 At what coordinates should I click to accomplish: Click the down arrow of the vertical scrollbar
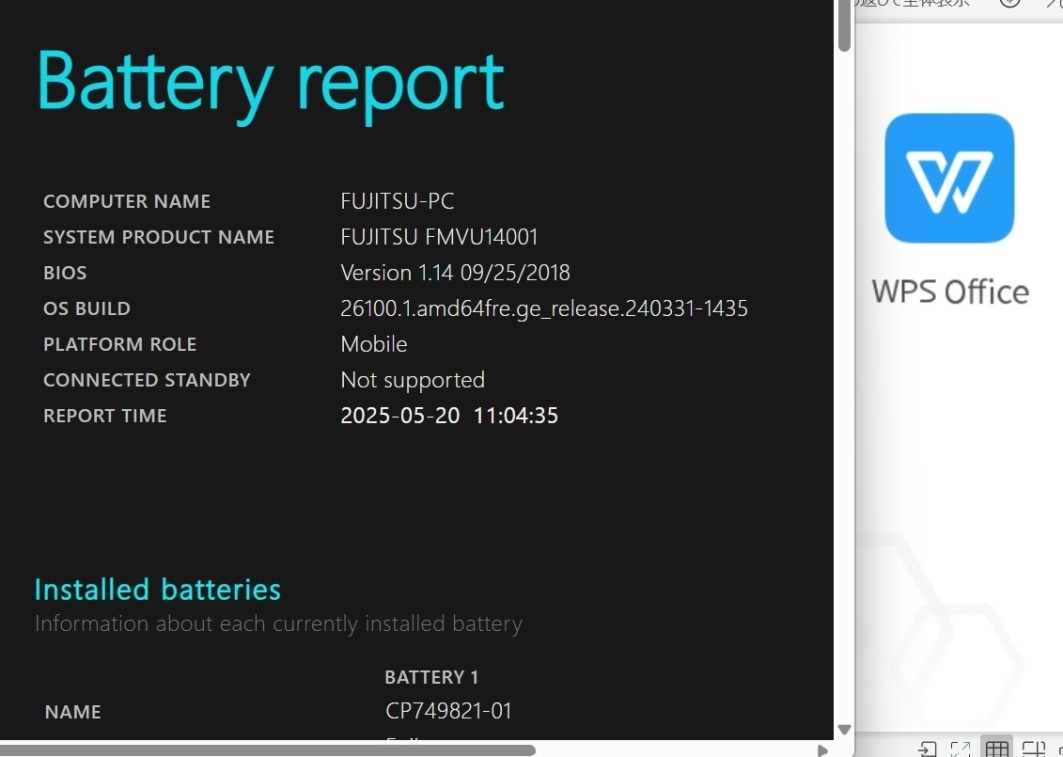(x=844, y=729)
